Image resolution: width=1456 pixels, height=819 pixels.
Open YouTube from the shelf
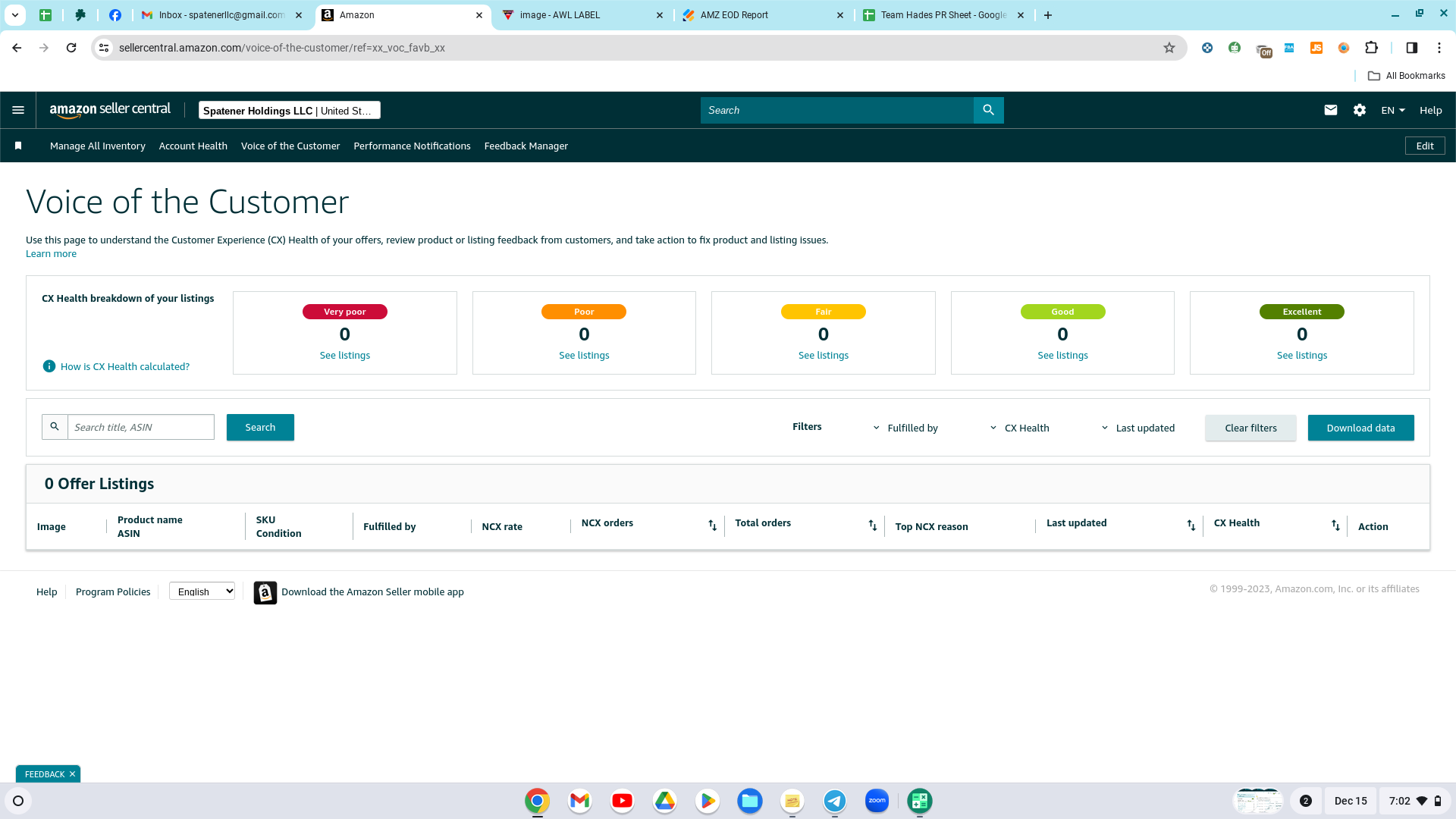(x=622, y=801)
